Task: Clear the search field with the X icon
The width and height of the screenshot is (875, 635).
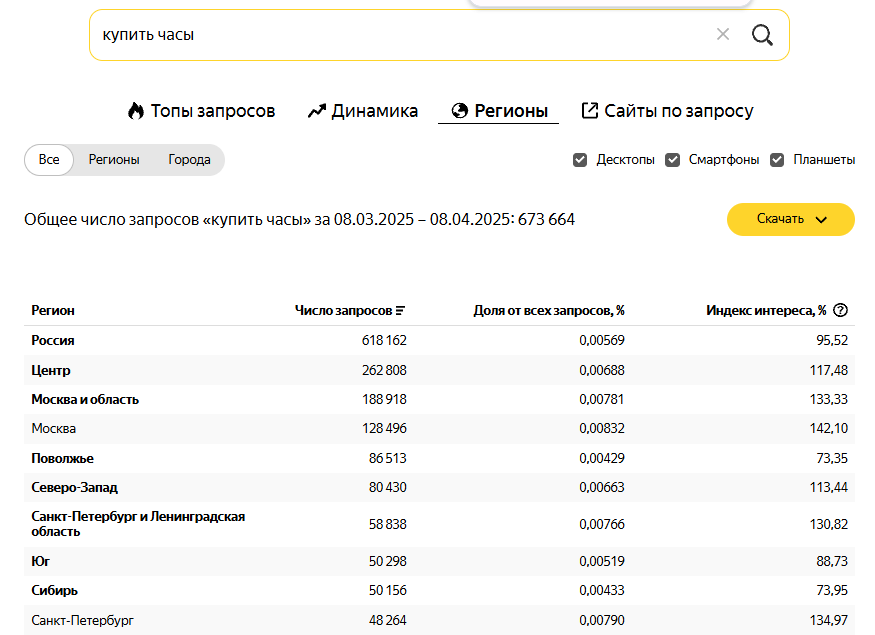Action: click(x=723, y=35)
